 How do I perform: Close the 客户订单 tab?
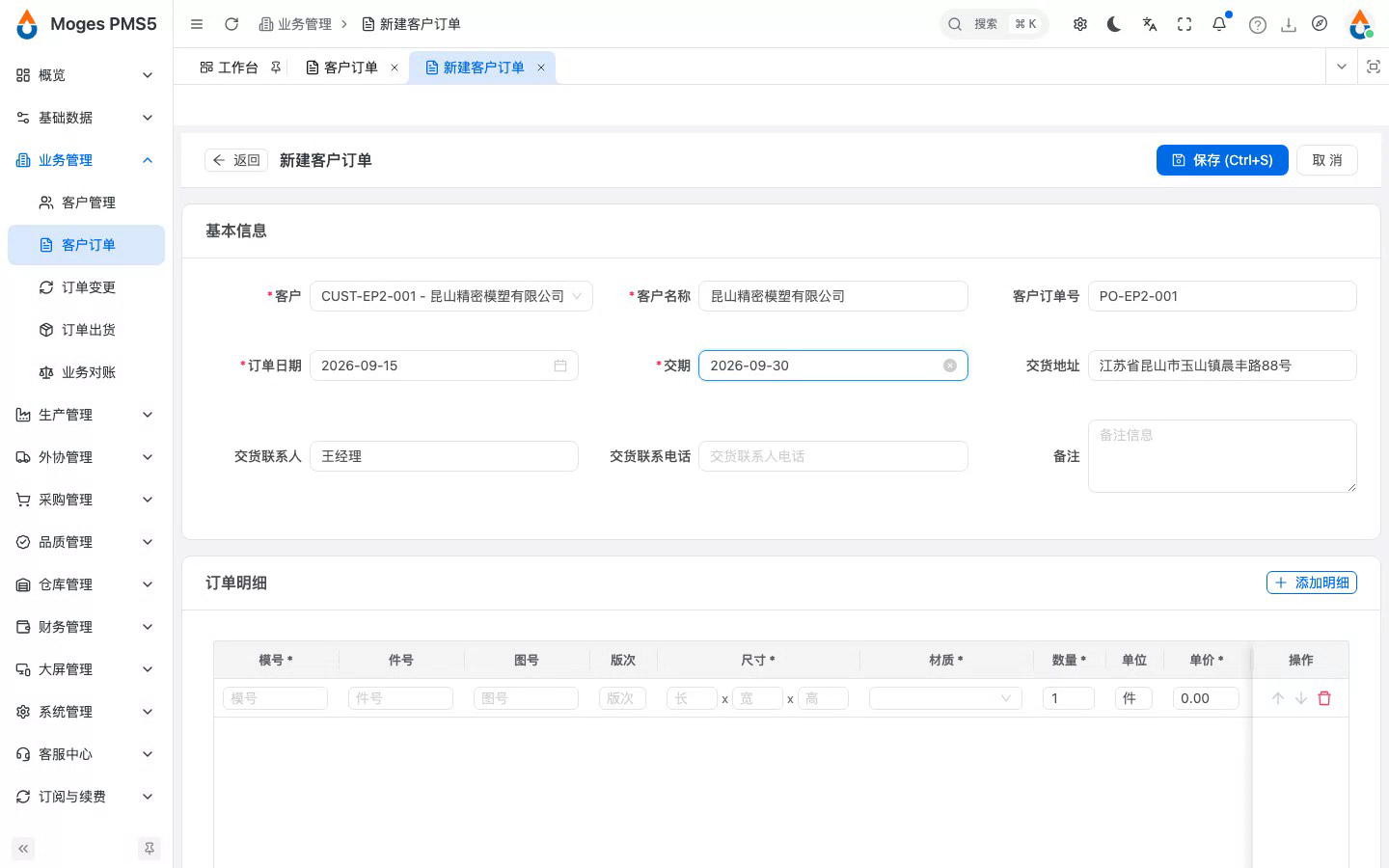pos(395,68)
